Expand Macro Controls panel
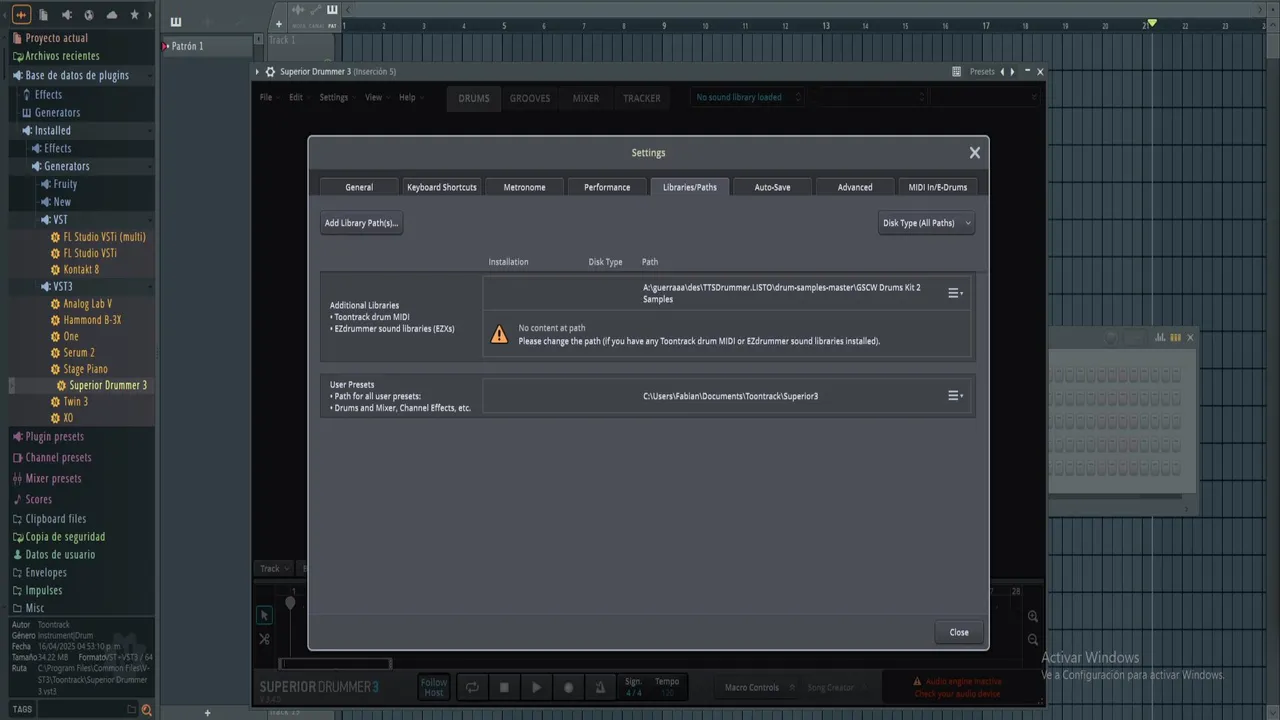Image resolution: width=1280 pixels, height=720 pixels. point(758,687)
